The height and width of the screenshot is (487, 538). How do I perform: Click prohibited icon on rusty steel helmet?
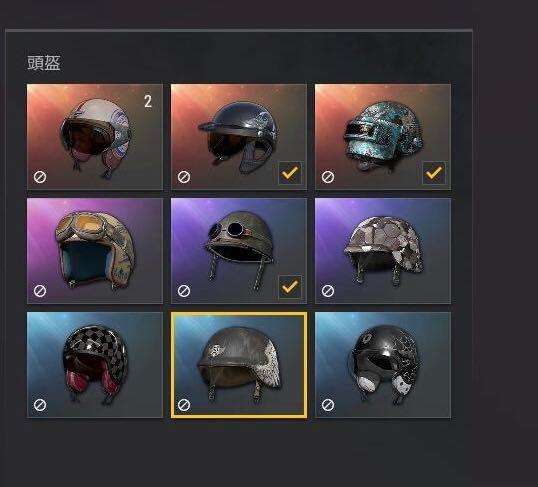pyautogui.click(x=184, y=405)
